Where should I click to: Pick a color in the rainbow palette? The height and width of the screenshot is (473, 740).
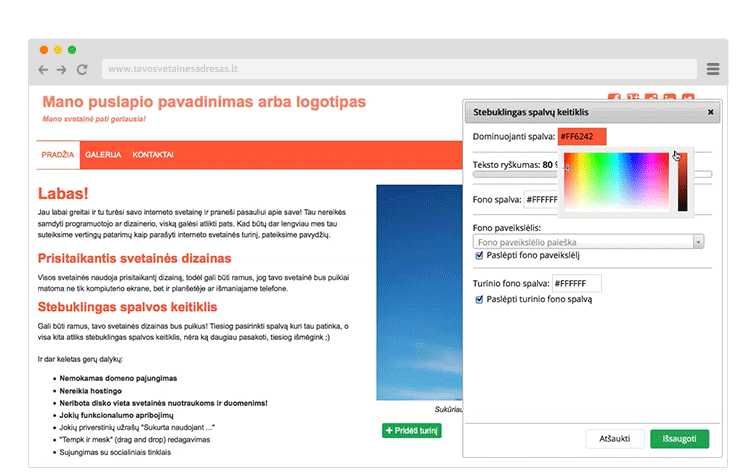(x=616, y=181)
